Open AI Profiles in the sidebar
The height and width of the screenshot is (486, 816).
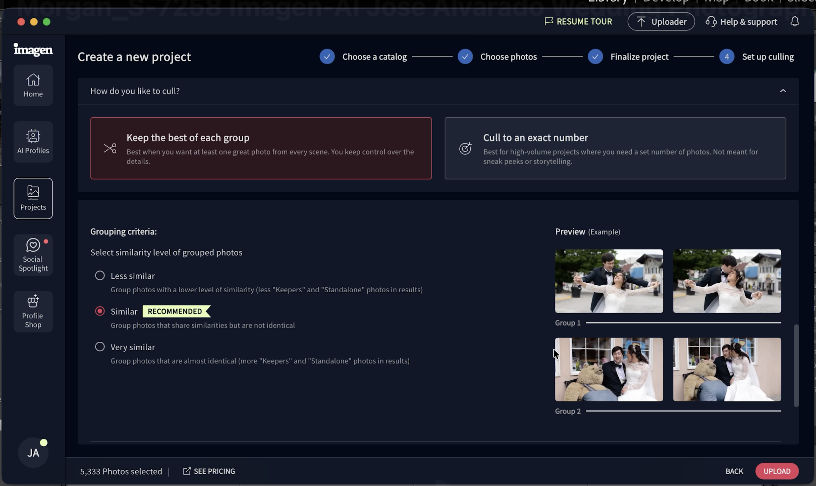pyautogui.click(x=33, y=141)
